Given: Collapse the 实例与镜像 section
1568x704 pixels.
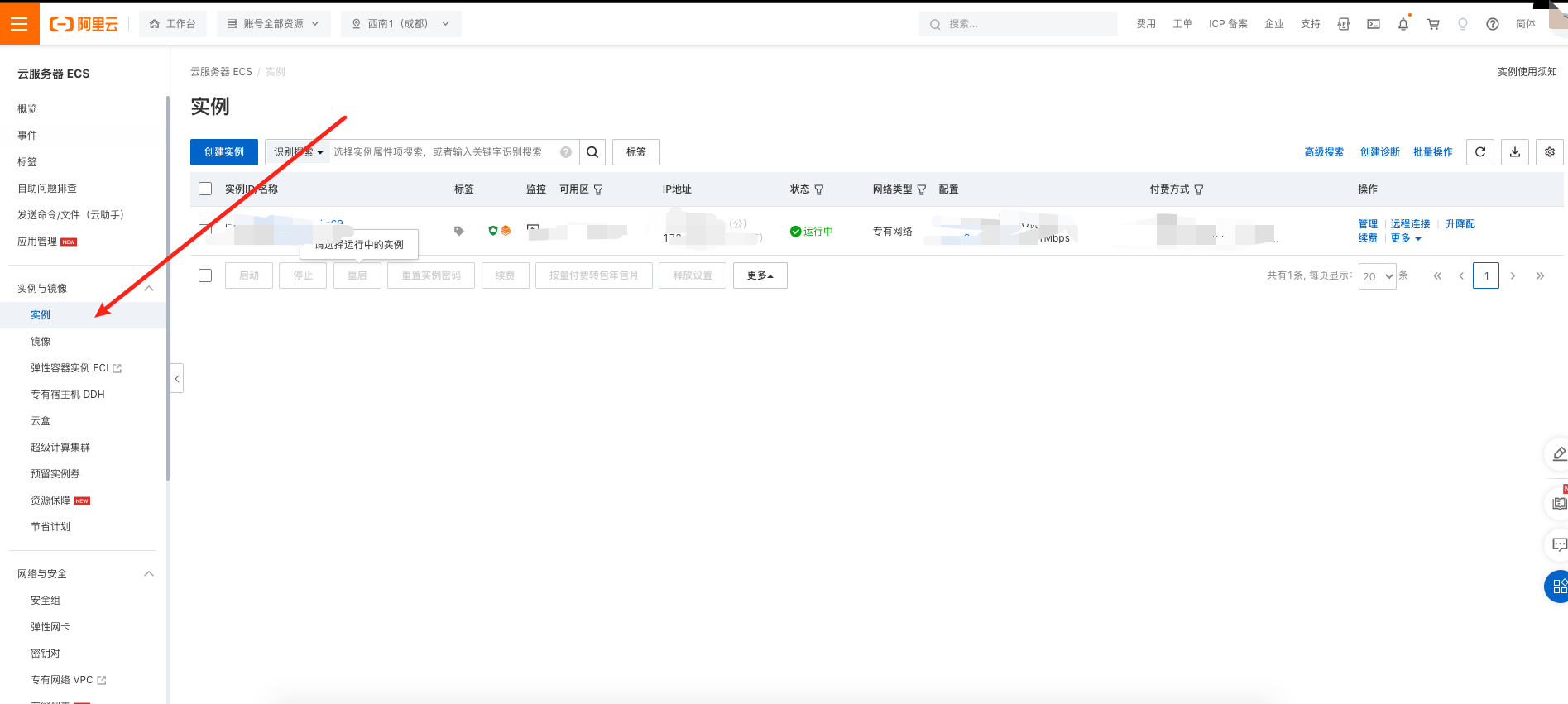Looking at the screenshot, I should pyautogui.click(x=149, y=288).
